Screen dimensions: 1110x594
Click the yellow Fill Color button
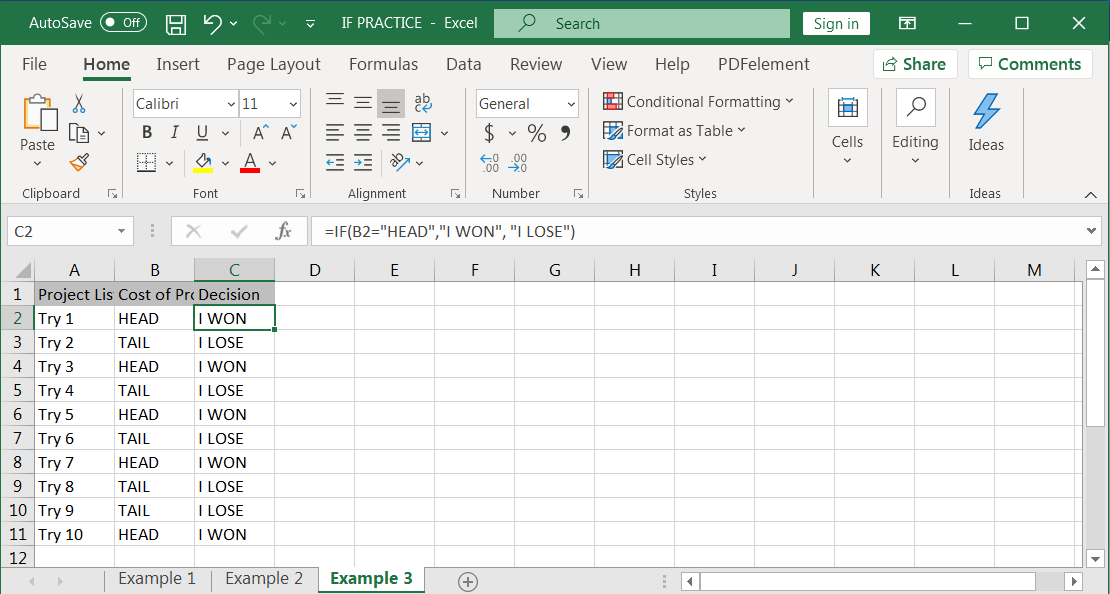tap(203, 163)
